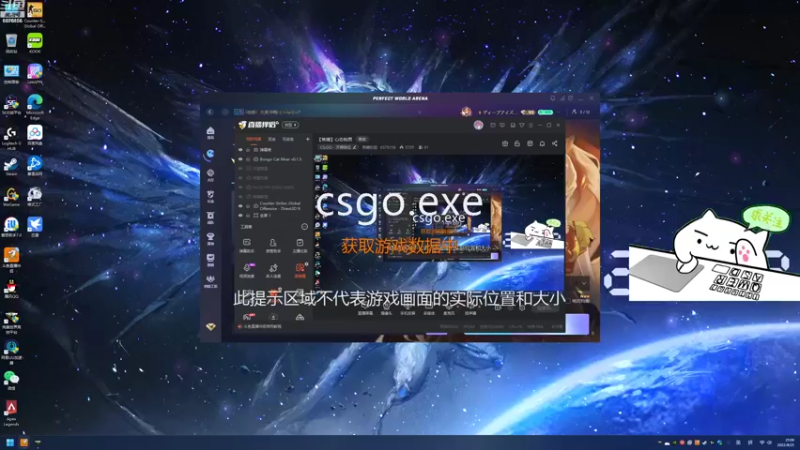The image size is (800, 450).
Task: Add a new scene with plus button
Action: [308, 139]
